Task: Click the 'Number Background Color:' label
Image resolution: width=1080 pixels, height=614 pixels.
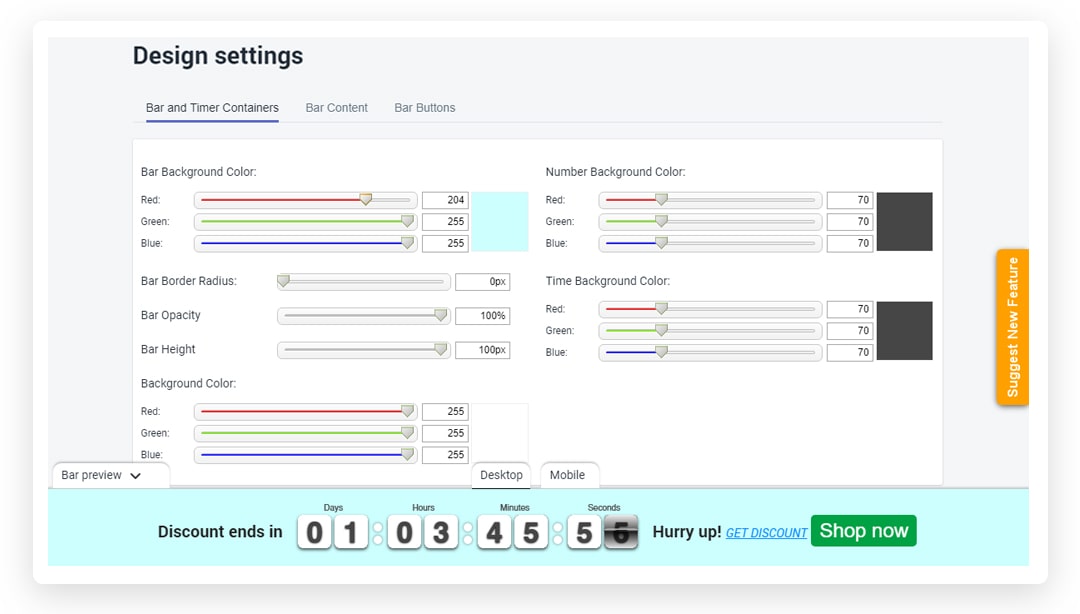Action: click(x=615, y=172)
